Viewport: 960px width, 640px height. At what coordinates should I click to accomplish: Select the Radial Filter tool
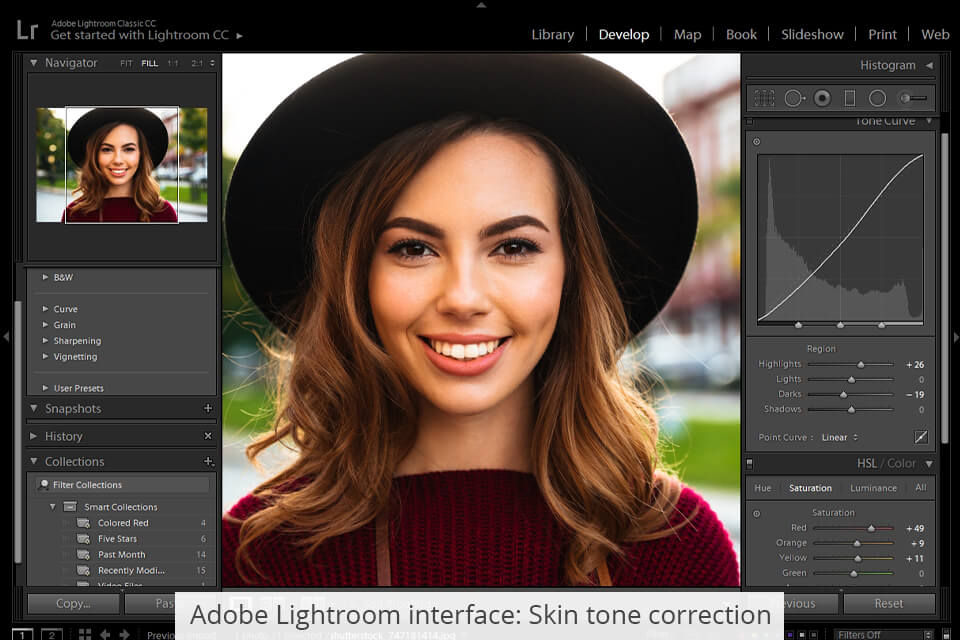point(877,98)
